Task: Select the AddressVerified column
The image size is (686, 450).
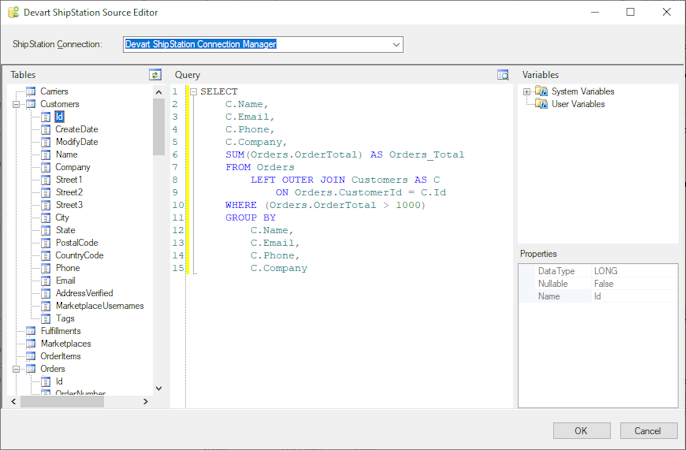Action: (x=84, y=293)
